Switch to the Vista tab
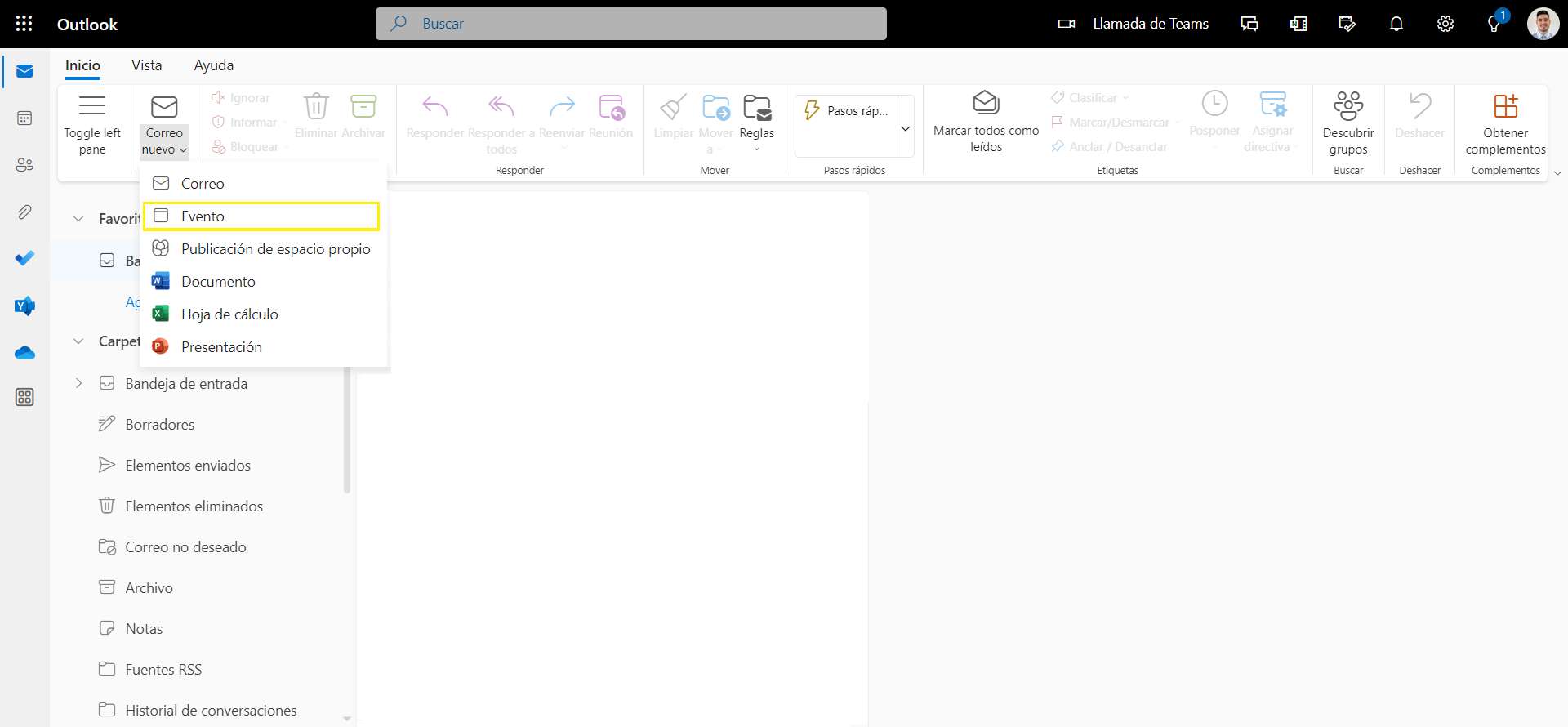This screenshot has width=1568, height=727. [146, 65]
